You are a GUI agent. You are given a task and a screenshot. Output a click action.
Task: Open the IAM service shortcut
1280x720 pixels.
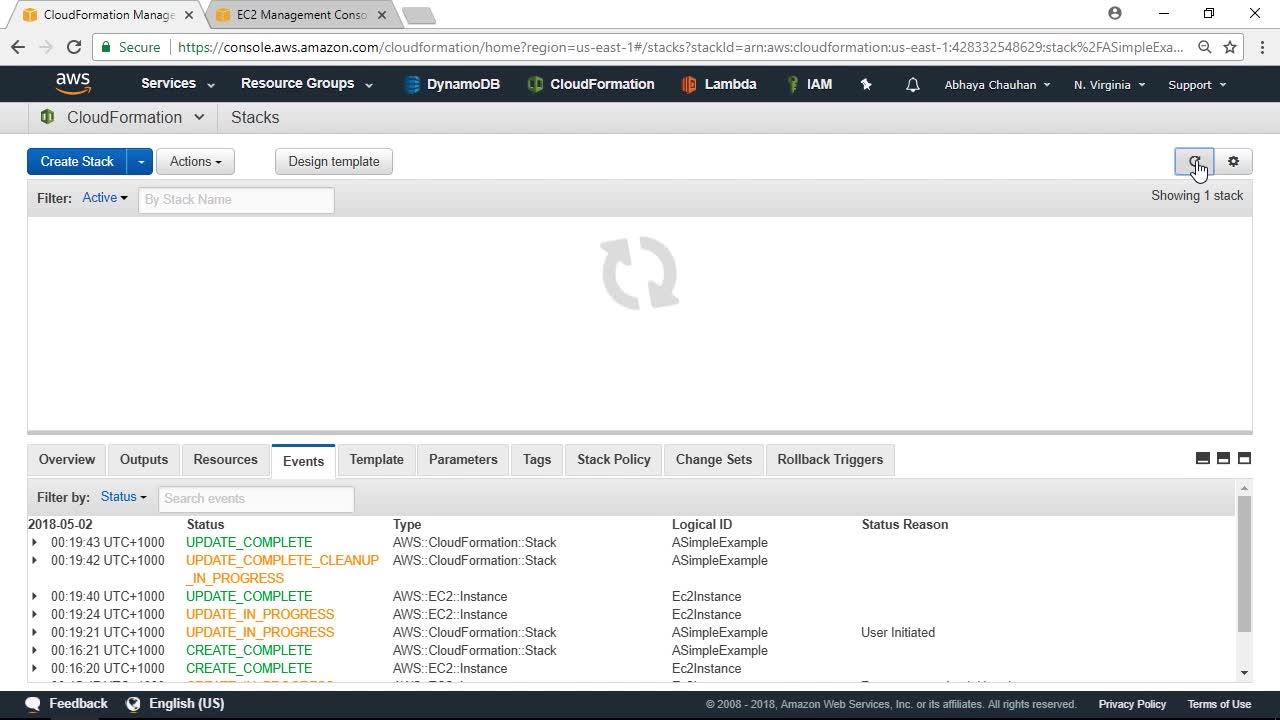[809, 84]
